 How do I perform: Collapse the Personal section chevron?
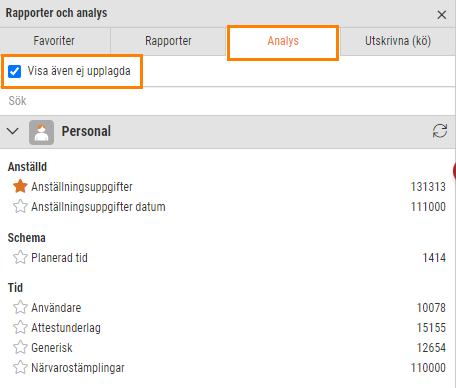tap(13, 131)
